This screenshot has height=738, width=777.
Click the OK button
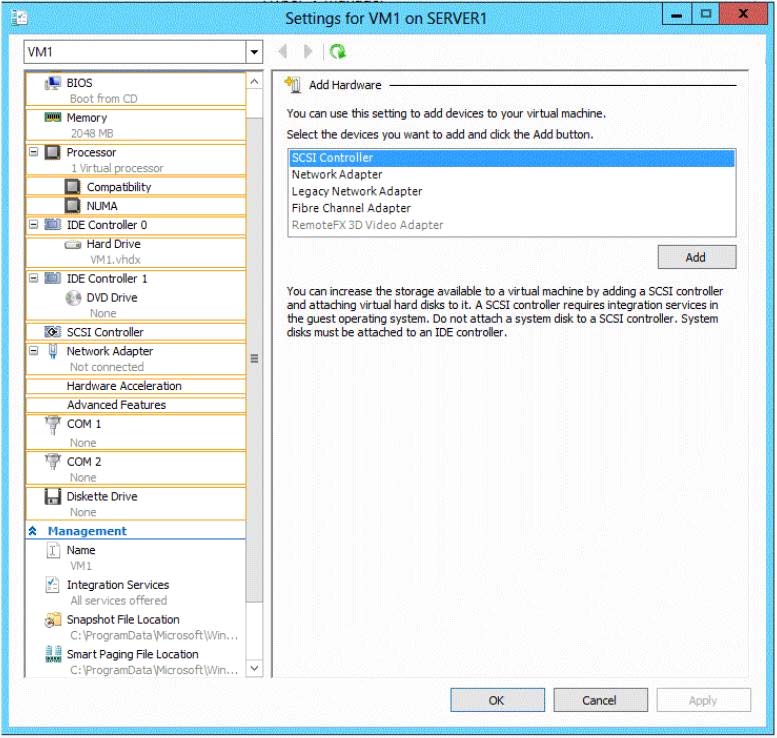497,700
